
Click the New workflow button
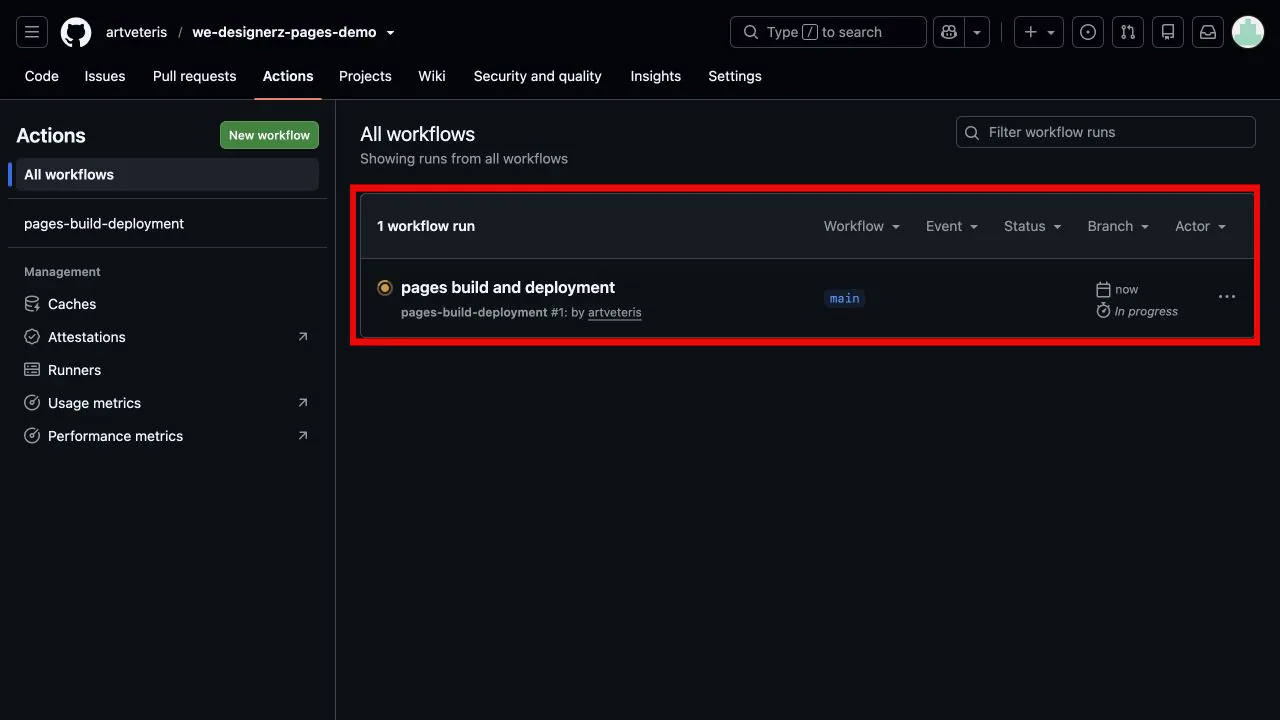(x=269, y=135)
